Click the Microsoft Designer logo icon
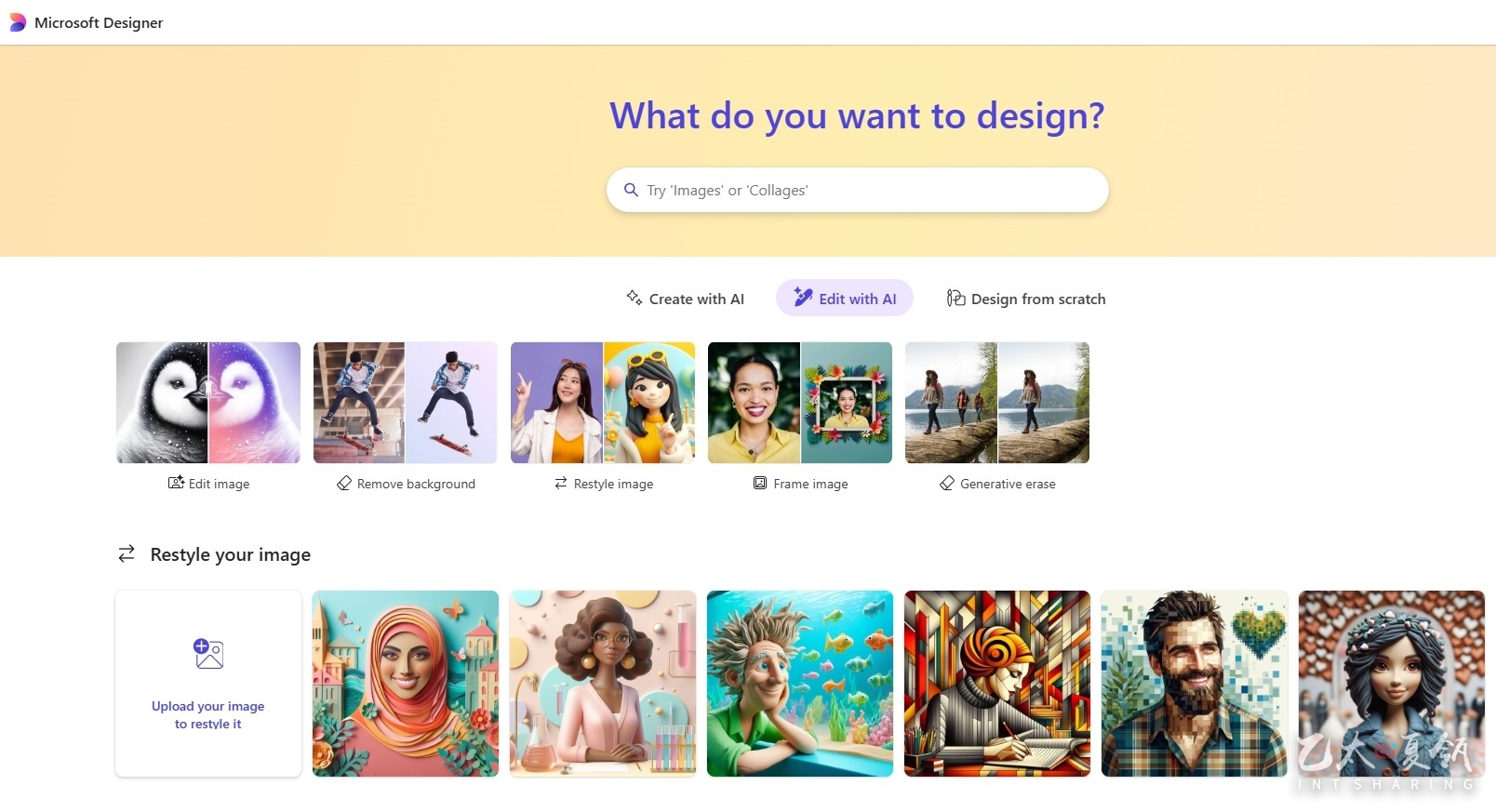 point(18,22)
